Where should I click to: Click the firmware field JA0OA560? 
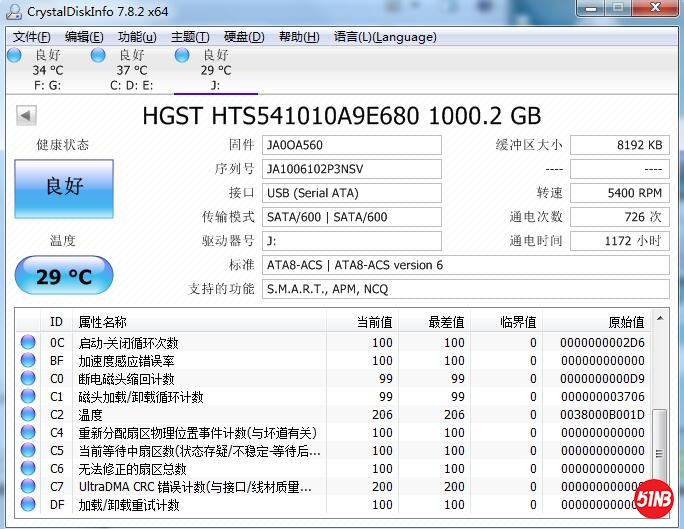[351, 145]
